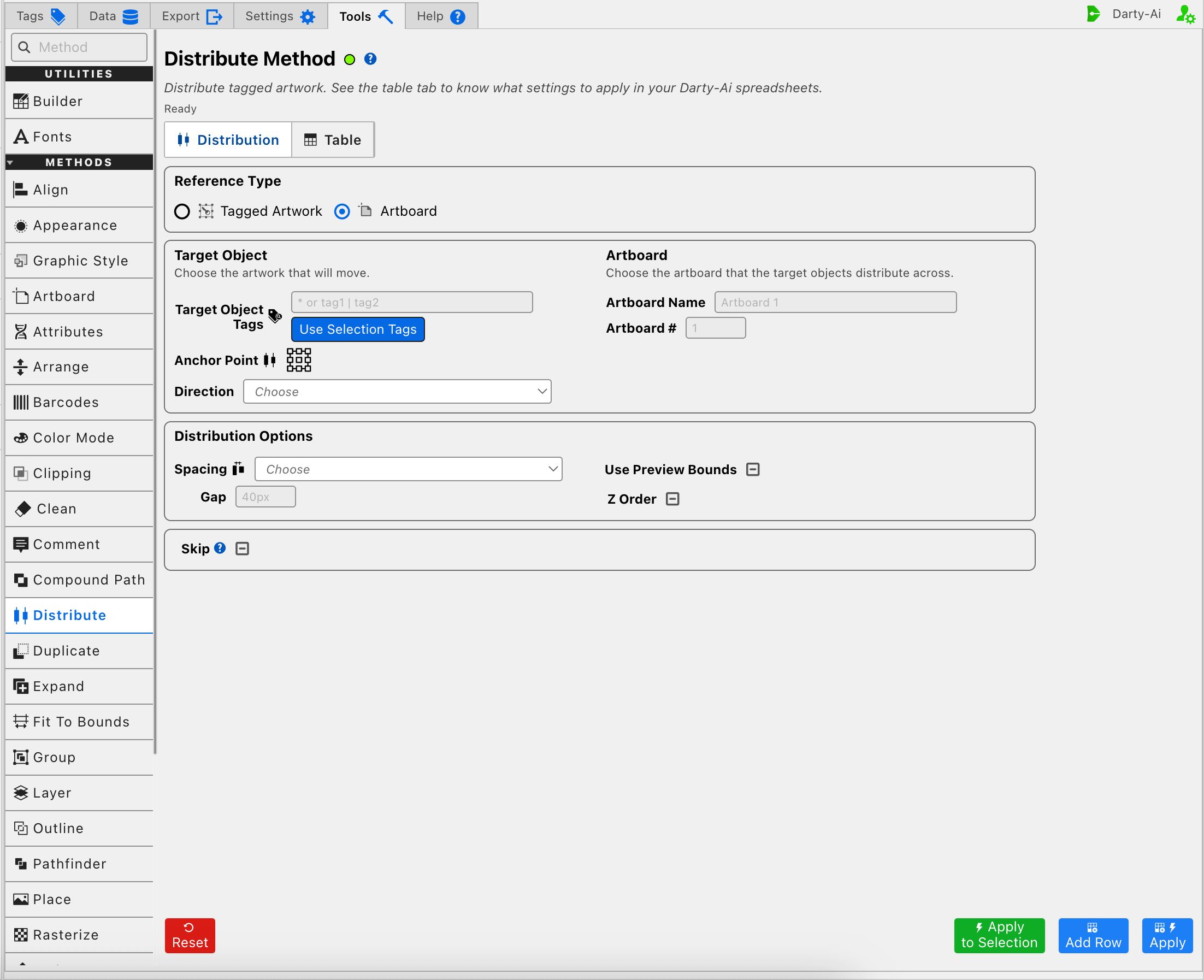The image size is (1204, 980).
Task: Open the Spacing dropdown
Action: coord(409,469)
